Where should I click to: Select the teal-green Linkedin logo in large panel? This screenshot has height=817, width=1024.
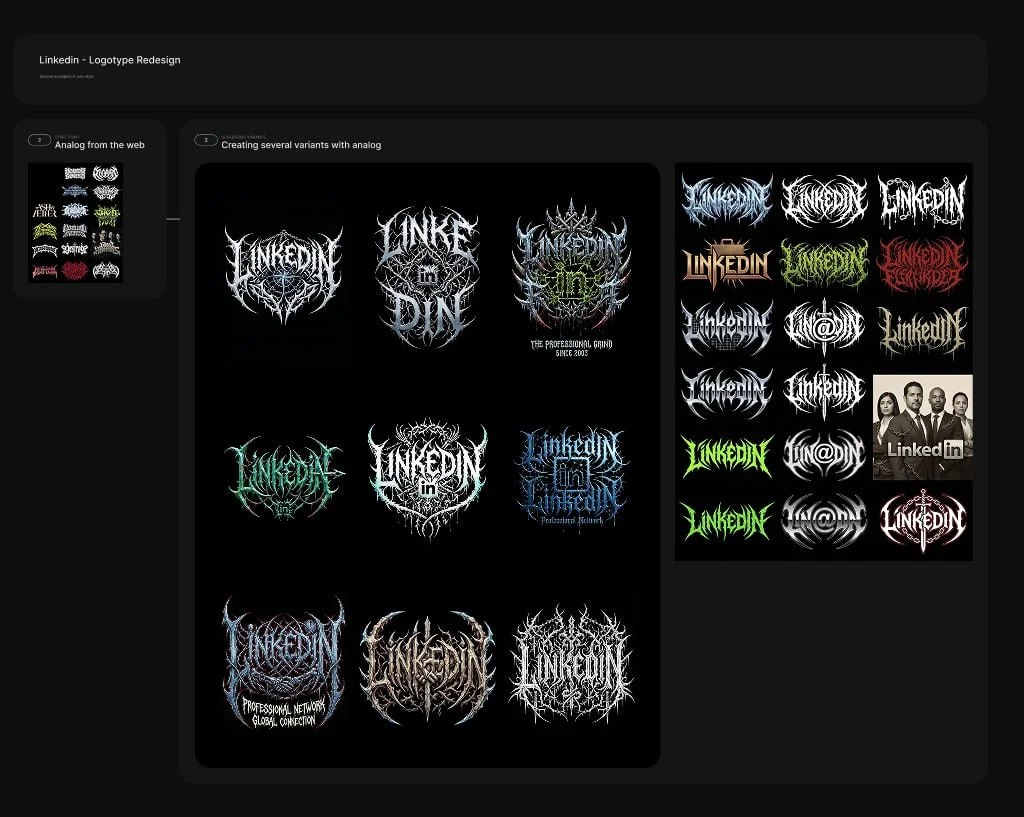click(x=283, y=476)
